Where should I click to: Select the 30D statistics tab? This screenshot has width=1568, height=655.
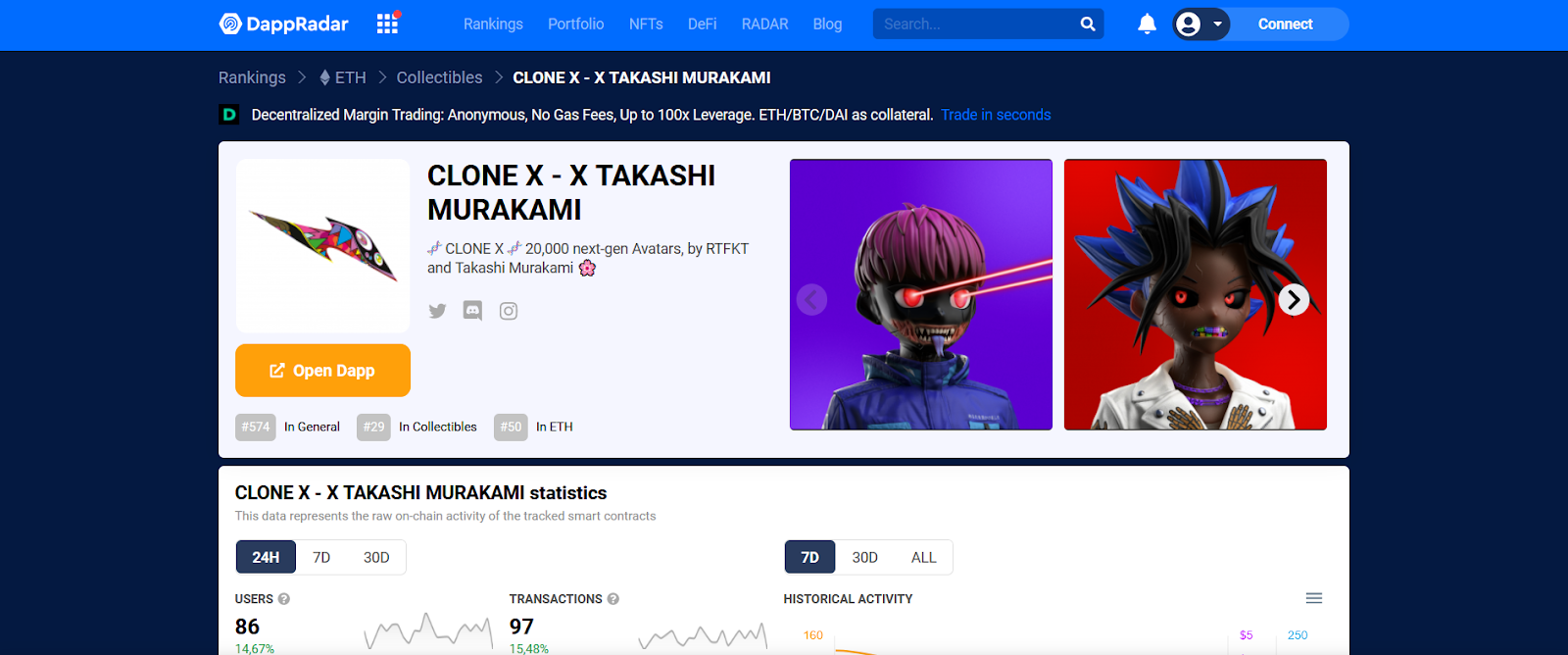point(376,557)
